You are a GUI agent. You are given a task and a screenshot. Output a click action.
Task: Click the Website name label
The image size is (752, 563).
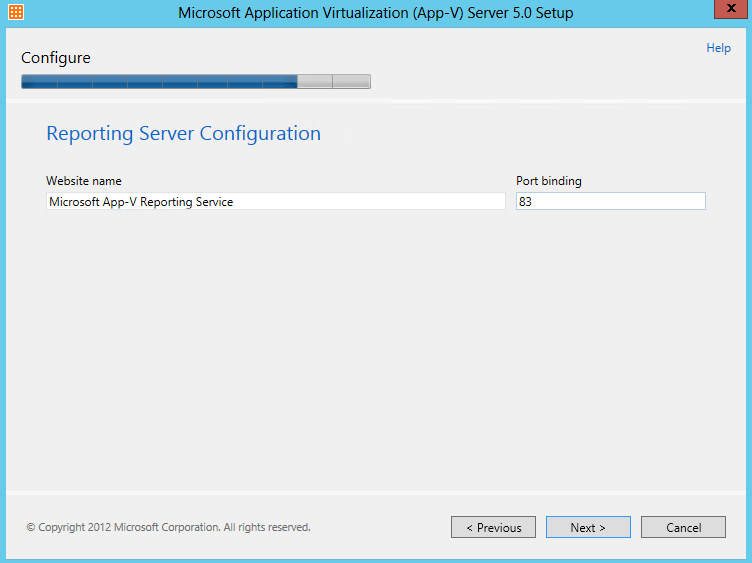(83, 181)
